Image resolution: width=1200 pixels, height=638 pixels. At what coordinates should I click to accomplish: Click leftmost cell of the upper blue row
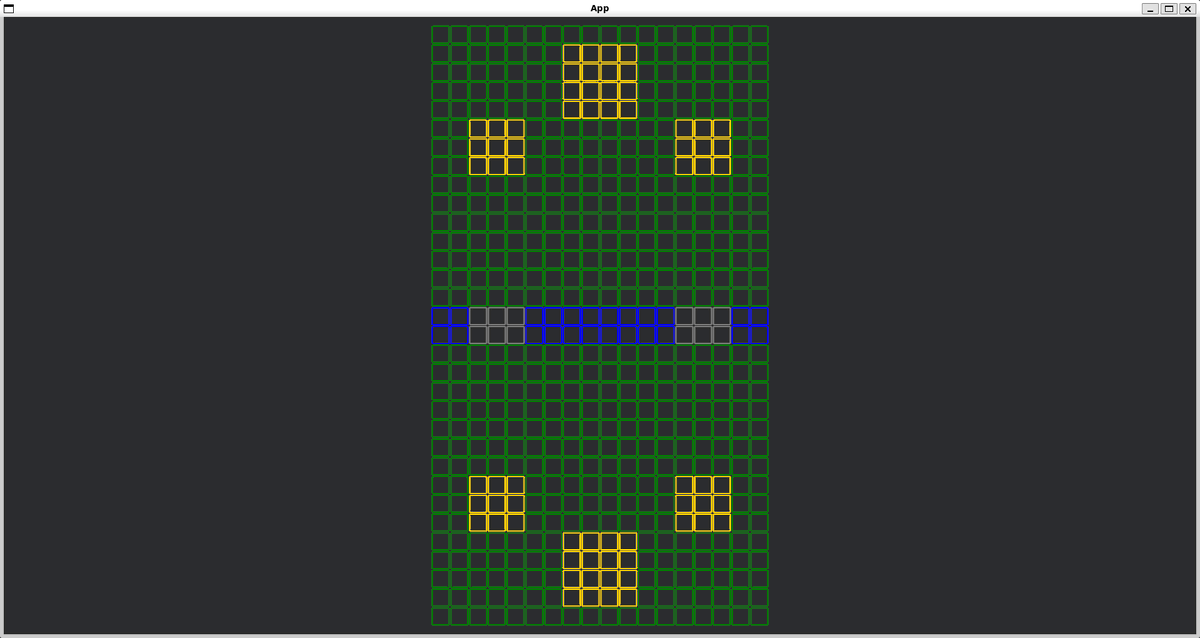coord(440,316)
